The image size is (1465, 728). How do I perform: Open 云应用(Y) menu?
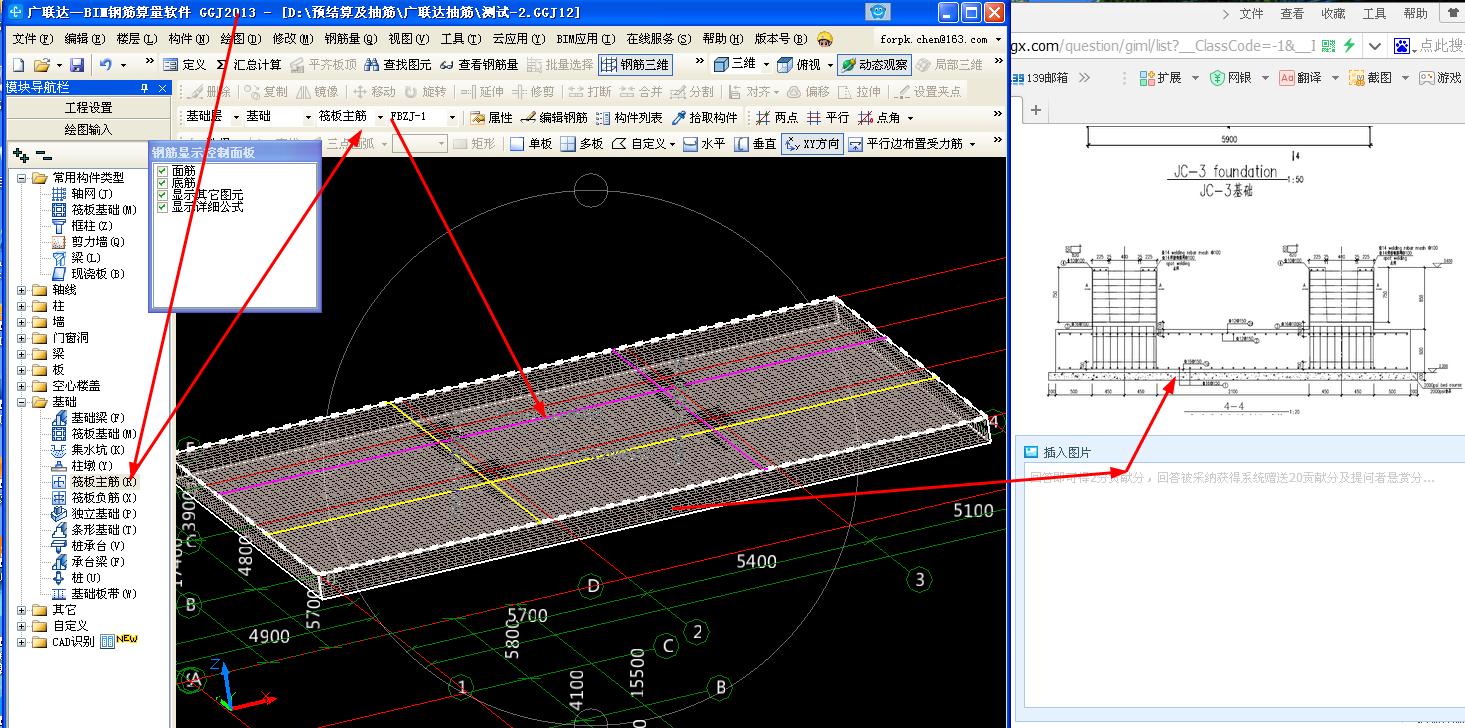(518, 39)
